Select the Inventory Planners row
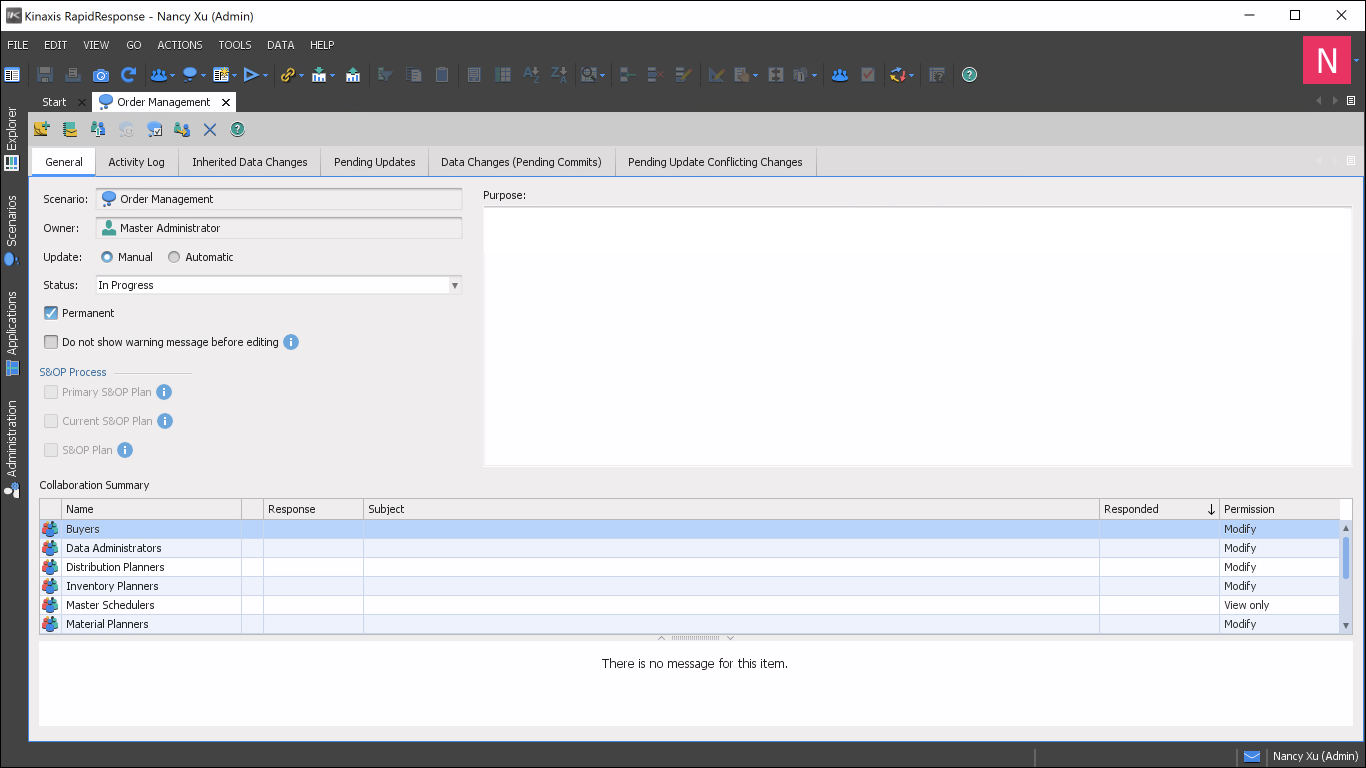The height and width of the screenshot is (768, 1366). click(690, 586)
